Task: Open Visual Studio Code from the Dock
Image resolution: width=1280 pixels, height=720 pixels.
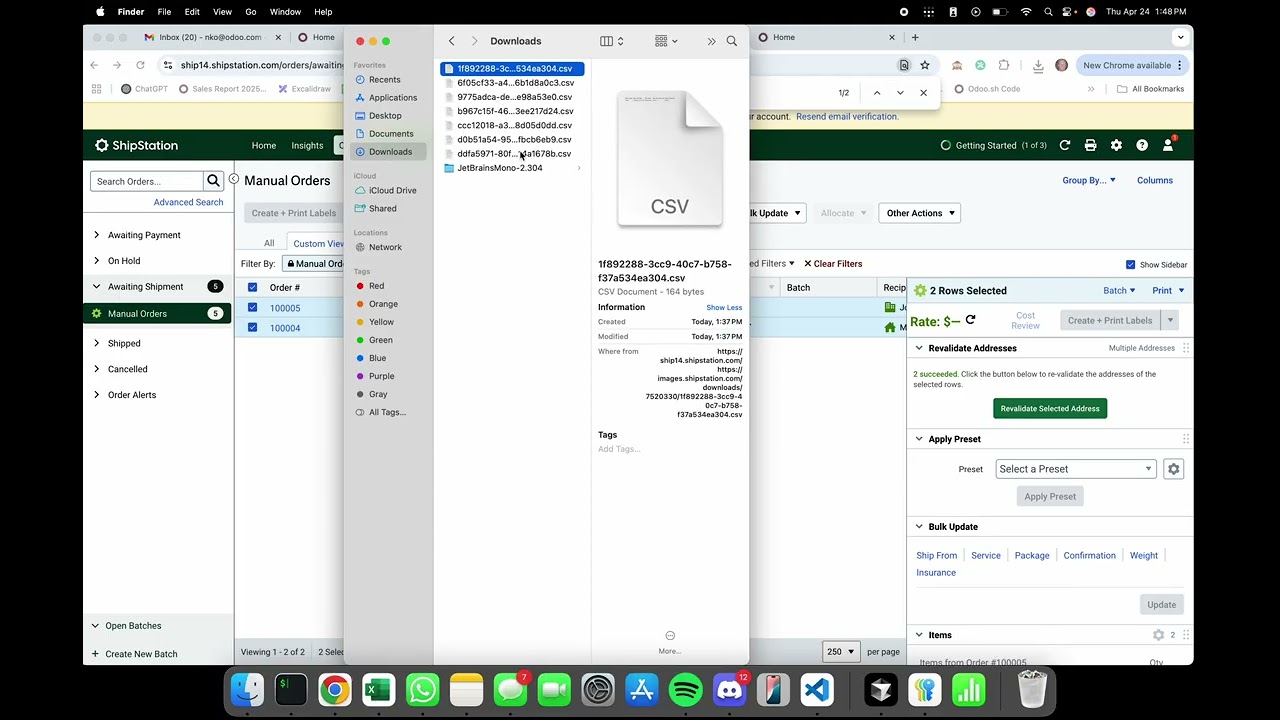Action: click(817, 690)
